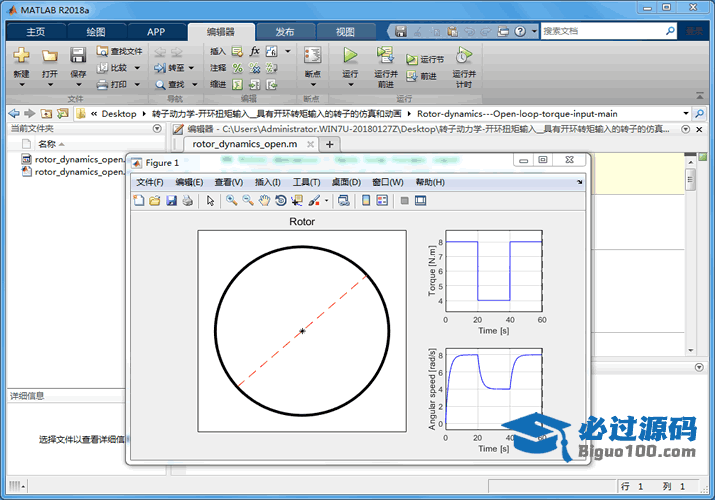Click Find Files (查找文件) in the ribbon

pyautogui.click(x=119, y=52)
